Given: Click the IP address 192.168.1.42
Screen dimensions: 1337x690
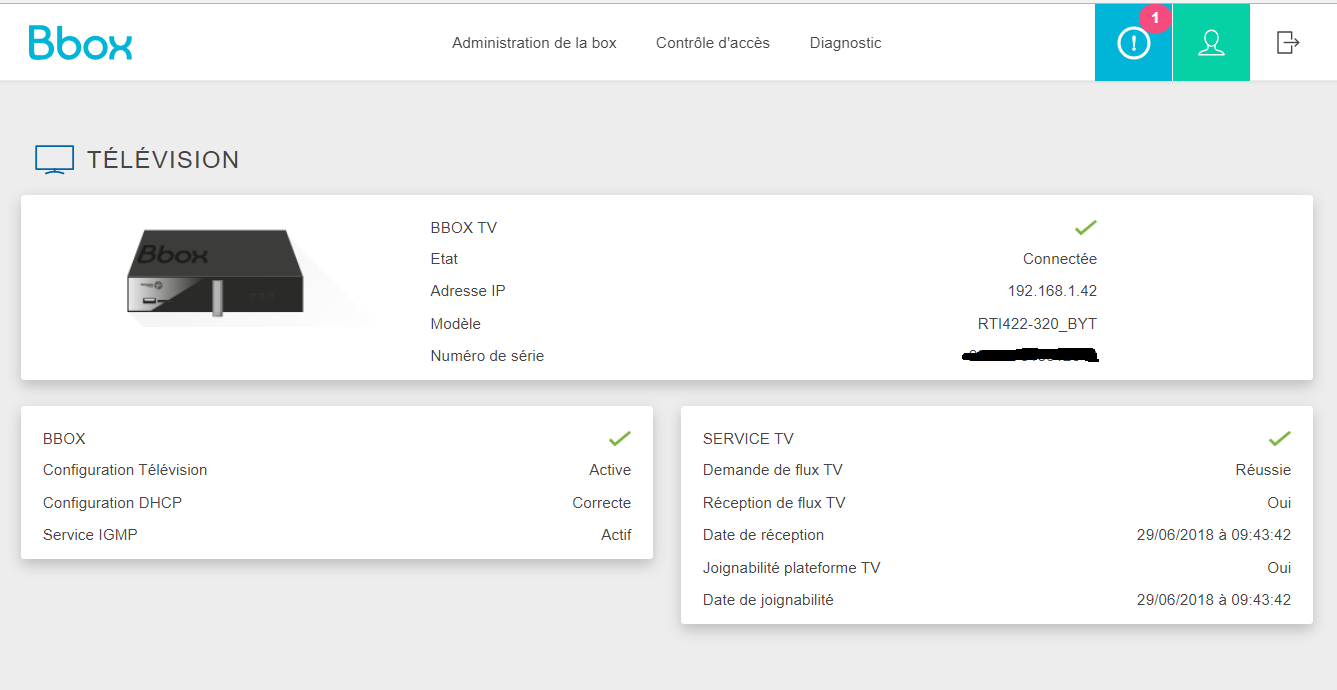Looking at the screenshot, I should (x=1053, y=291).
